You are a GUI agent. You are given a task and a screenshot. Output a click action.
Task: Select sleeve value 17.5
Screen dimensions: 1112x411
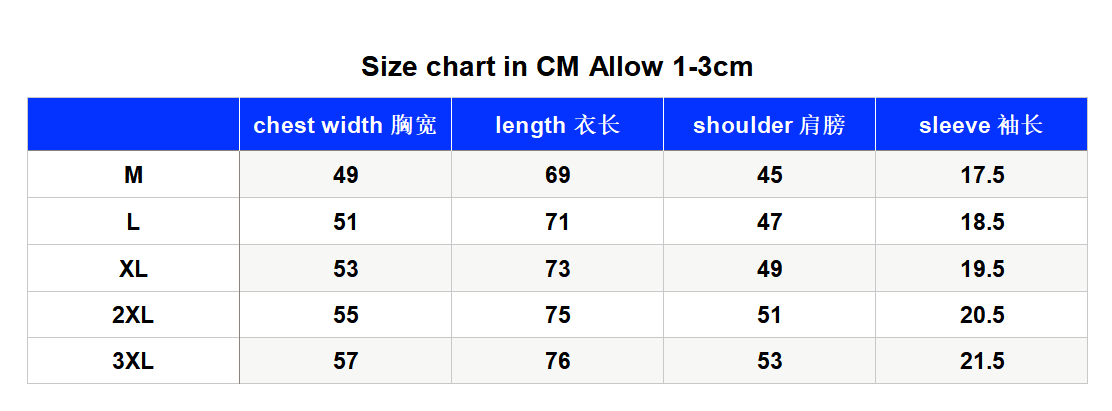[982, 175]
